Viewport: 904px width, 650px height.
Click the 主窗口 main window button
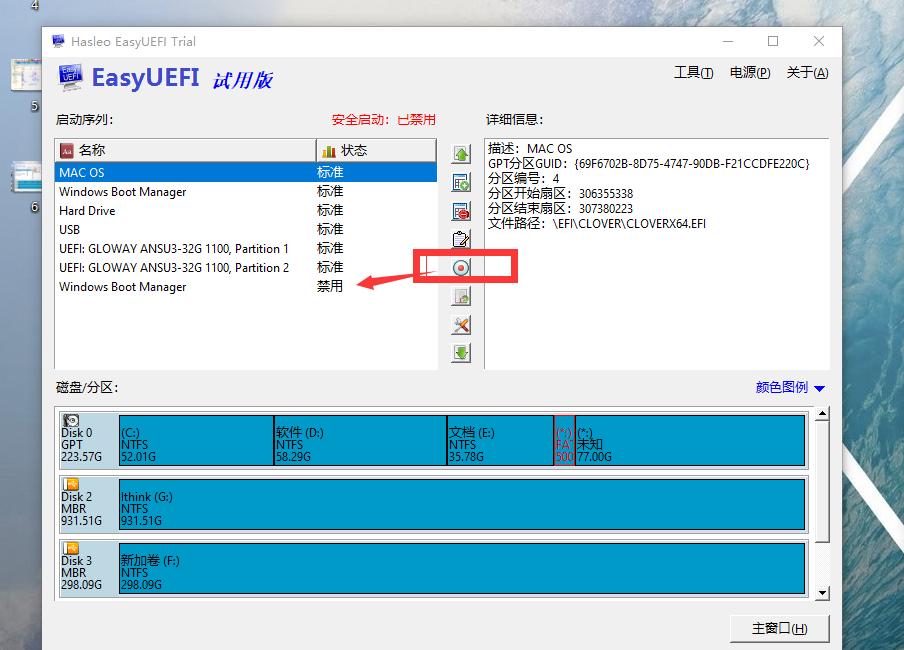780,628
